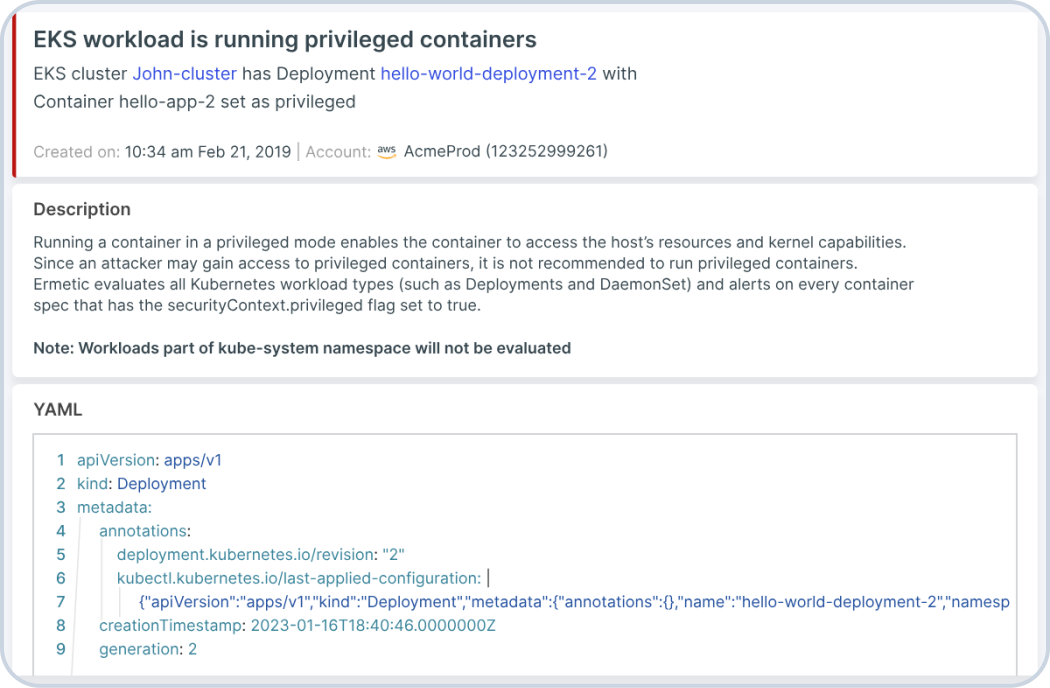Open the John-cluster link
Viewport: 1050px width, 688px height.
point(184,74)
